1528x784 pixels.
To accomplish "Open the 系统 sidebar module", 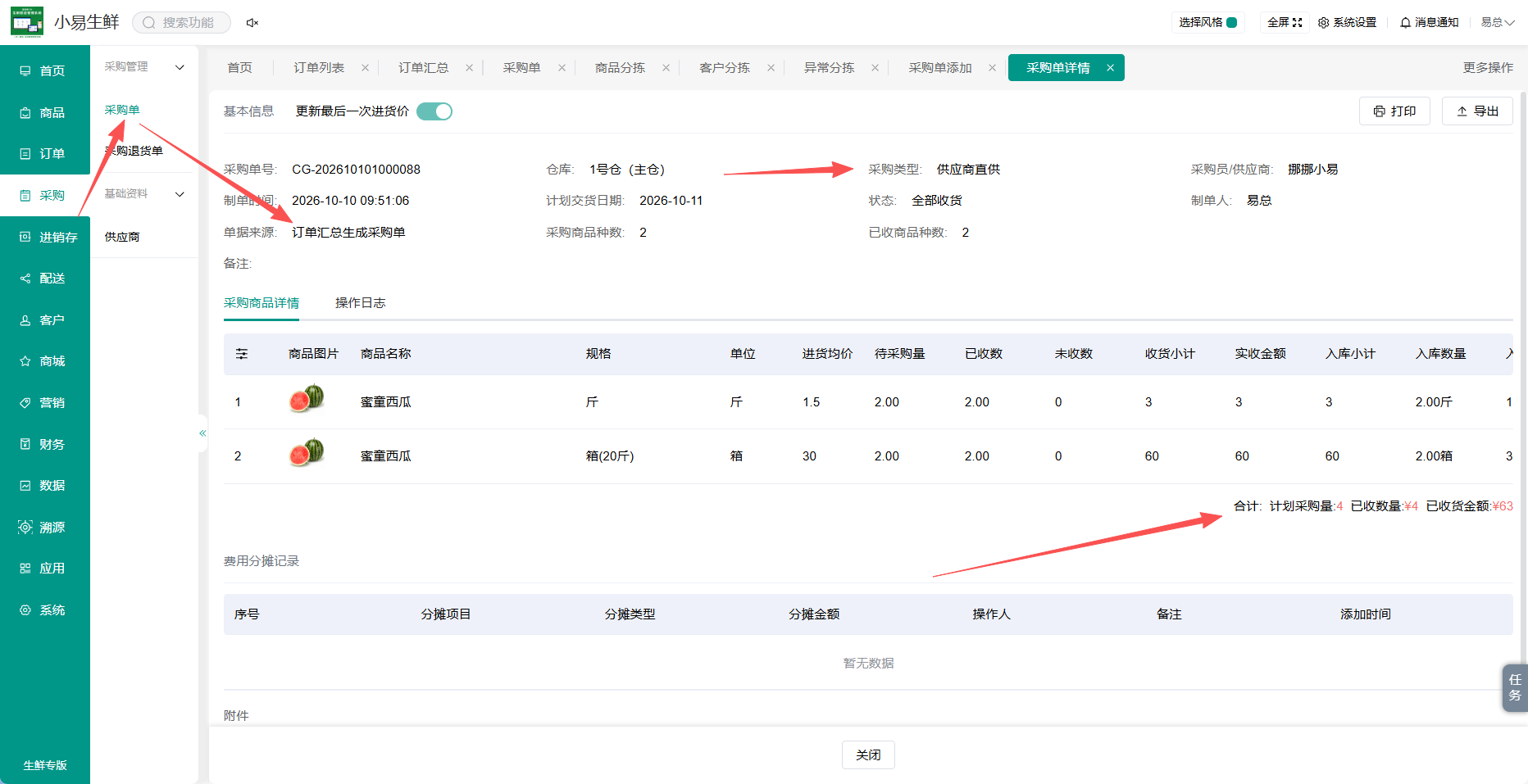I will pyautogui.click(x=44, y=610).
